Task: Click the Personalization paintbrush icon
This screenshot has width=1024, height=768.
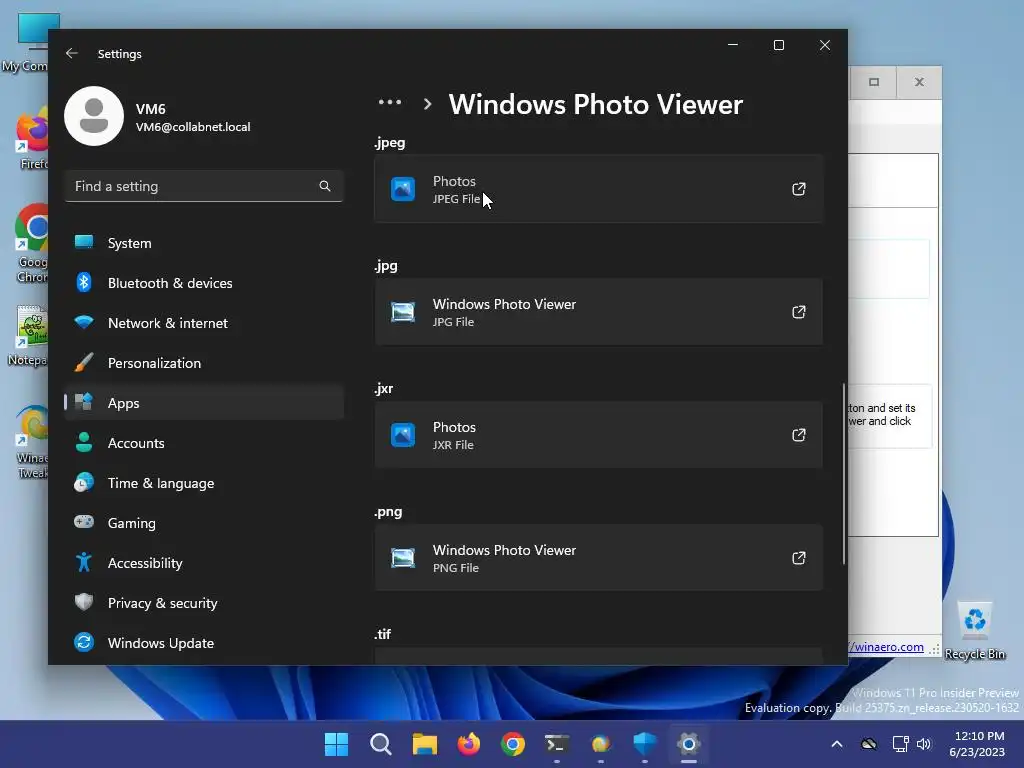Action: click(84, 362)
